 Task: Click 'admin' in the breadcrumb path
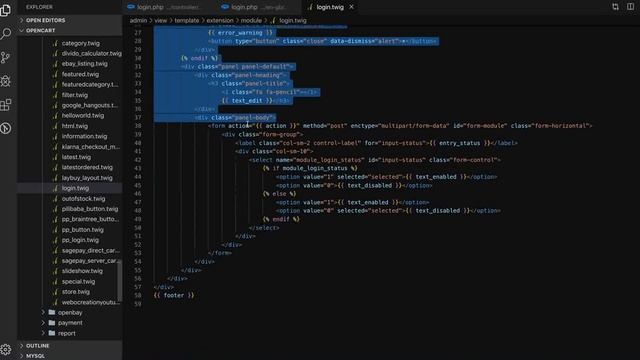pos(138,20)
